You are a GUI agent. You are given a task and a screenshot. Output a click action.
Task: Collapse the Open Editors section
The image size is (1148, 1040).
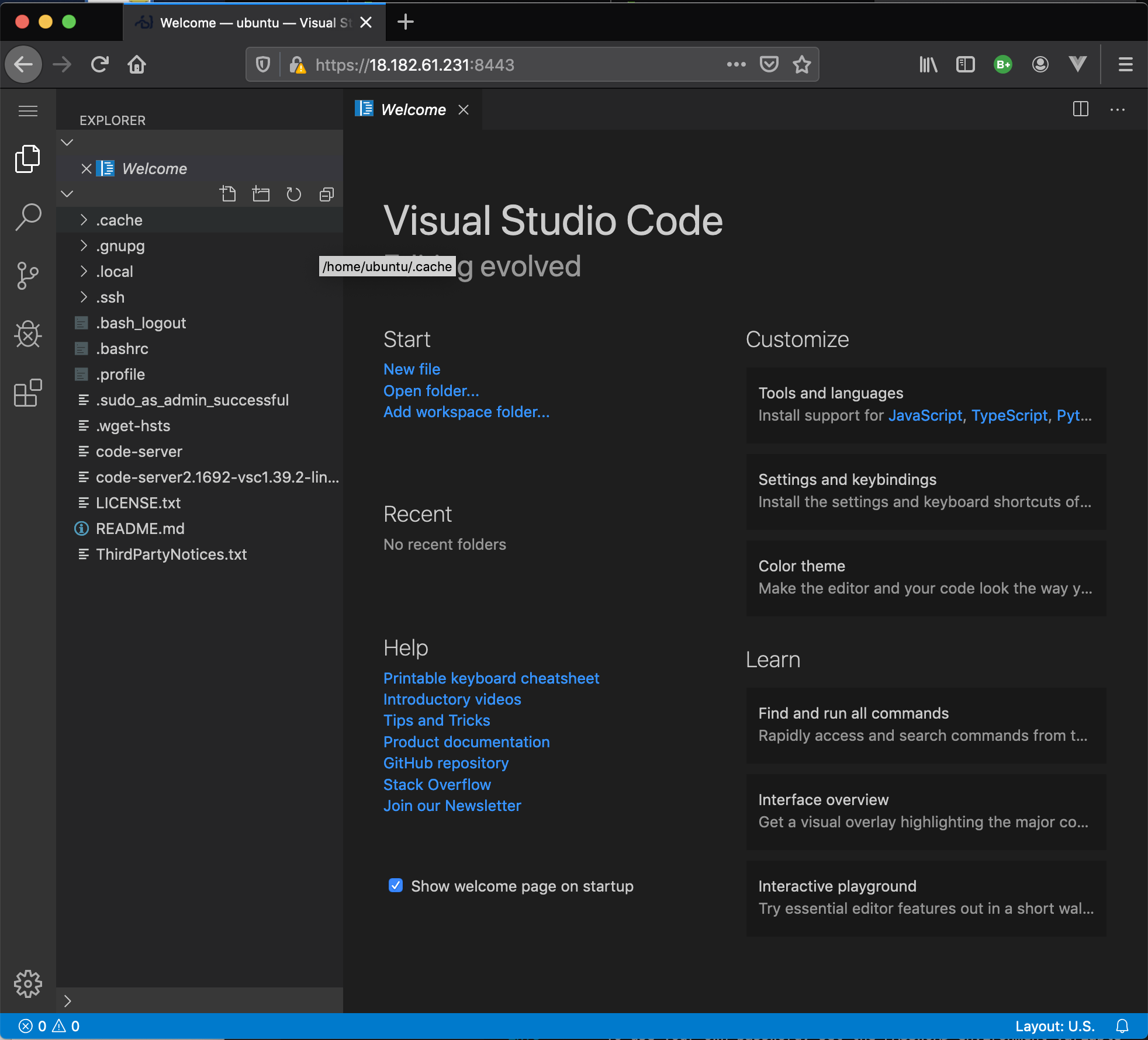pos(67,143)
